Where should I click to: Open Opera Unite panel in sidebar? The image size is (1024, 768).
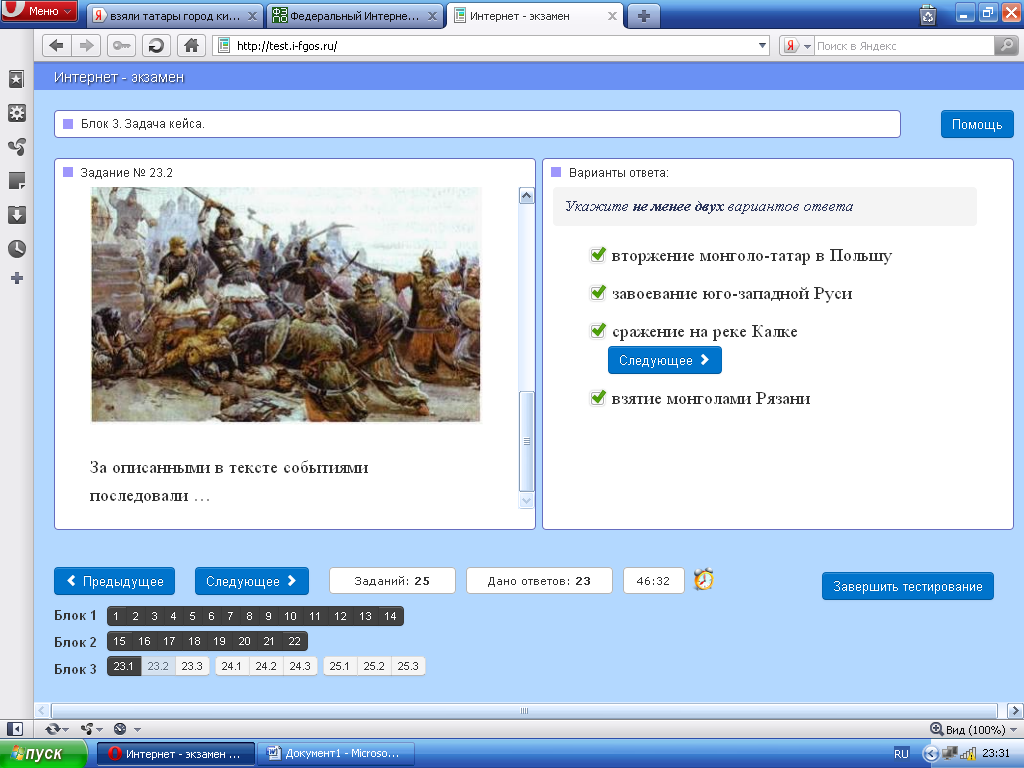pos(16,147)
